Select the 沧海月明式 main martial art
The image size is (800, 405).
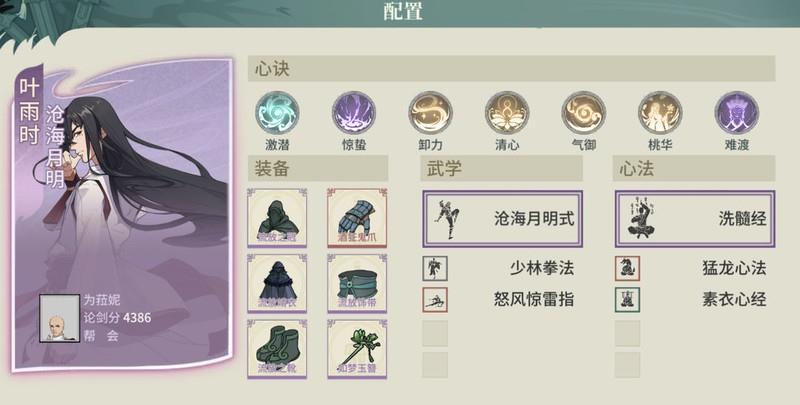click(502, 219)
